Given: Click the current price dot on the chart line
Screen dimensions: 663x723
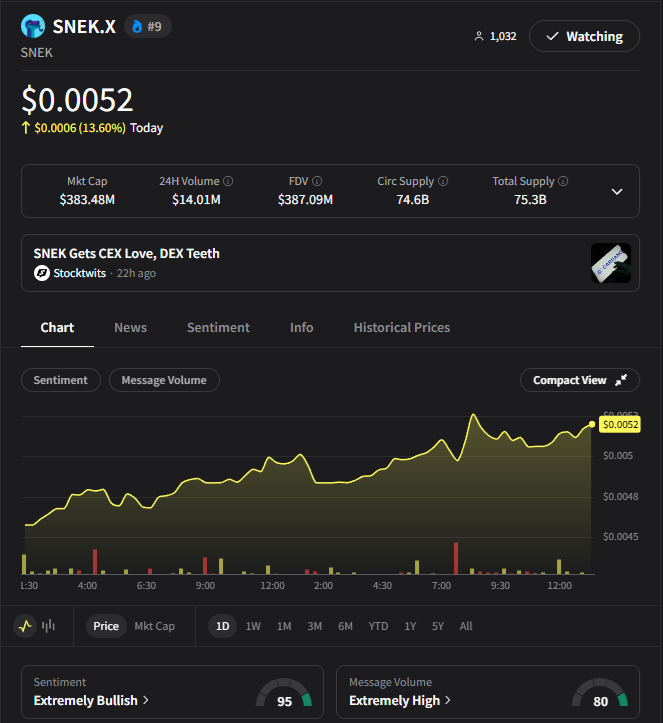Looking at the screenshot, I should click(x=592, y=424).
